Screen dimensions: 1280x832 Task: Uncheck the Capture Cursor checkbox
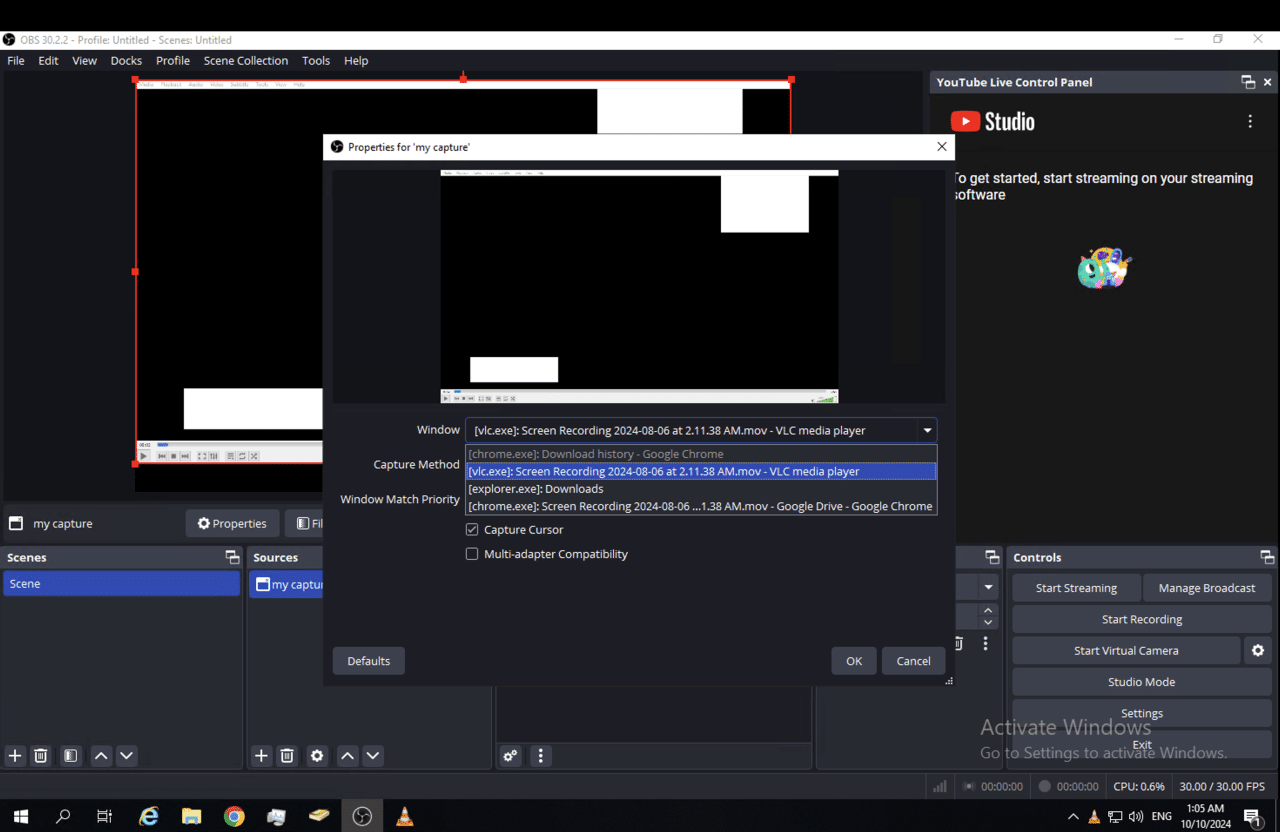coord(471,529)
